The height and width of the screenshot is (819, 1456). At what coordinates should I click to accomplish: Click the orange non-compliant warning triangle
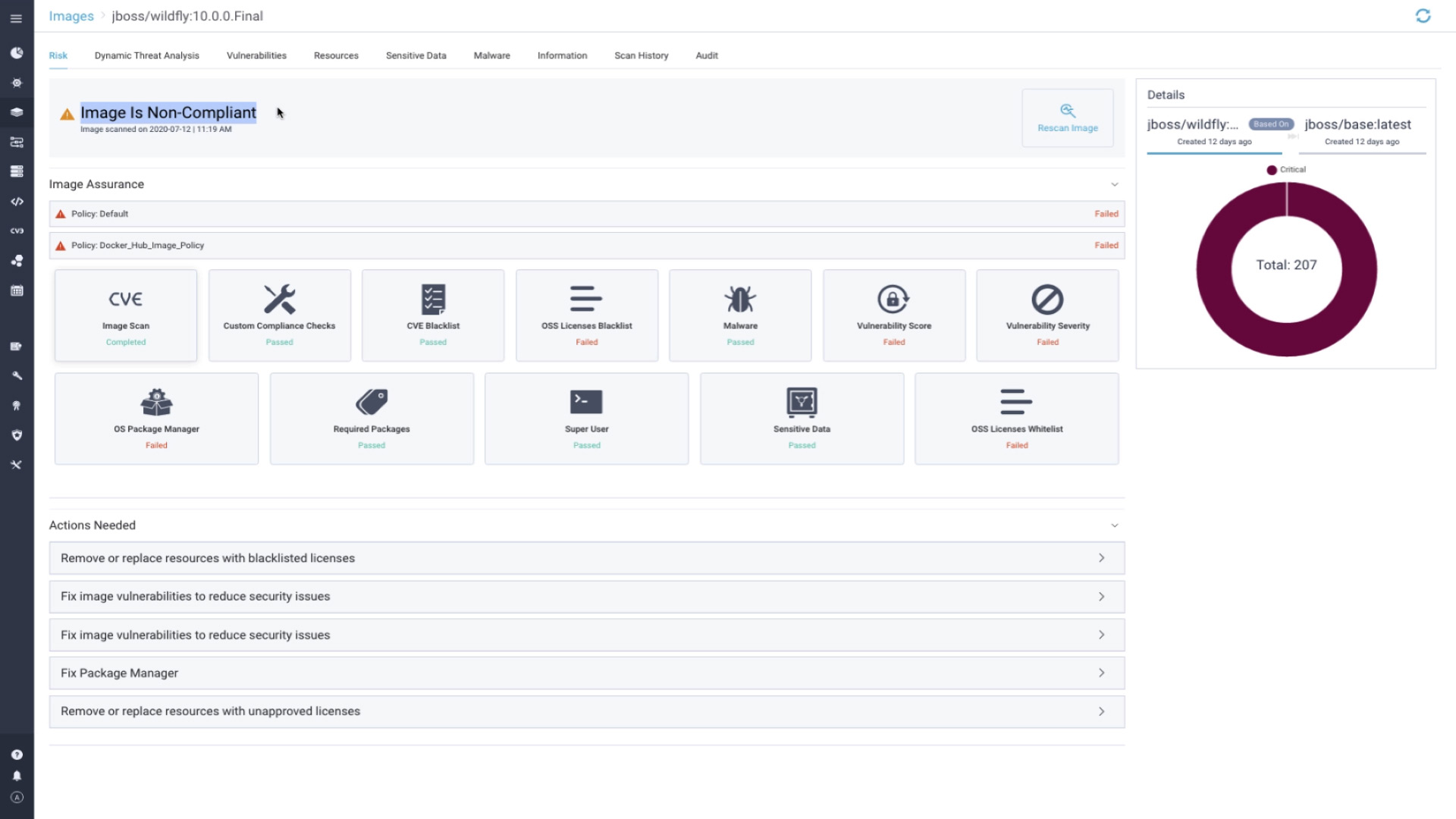tap(67, 115)
